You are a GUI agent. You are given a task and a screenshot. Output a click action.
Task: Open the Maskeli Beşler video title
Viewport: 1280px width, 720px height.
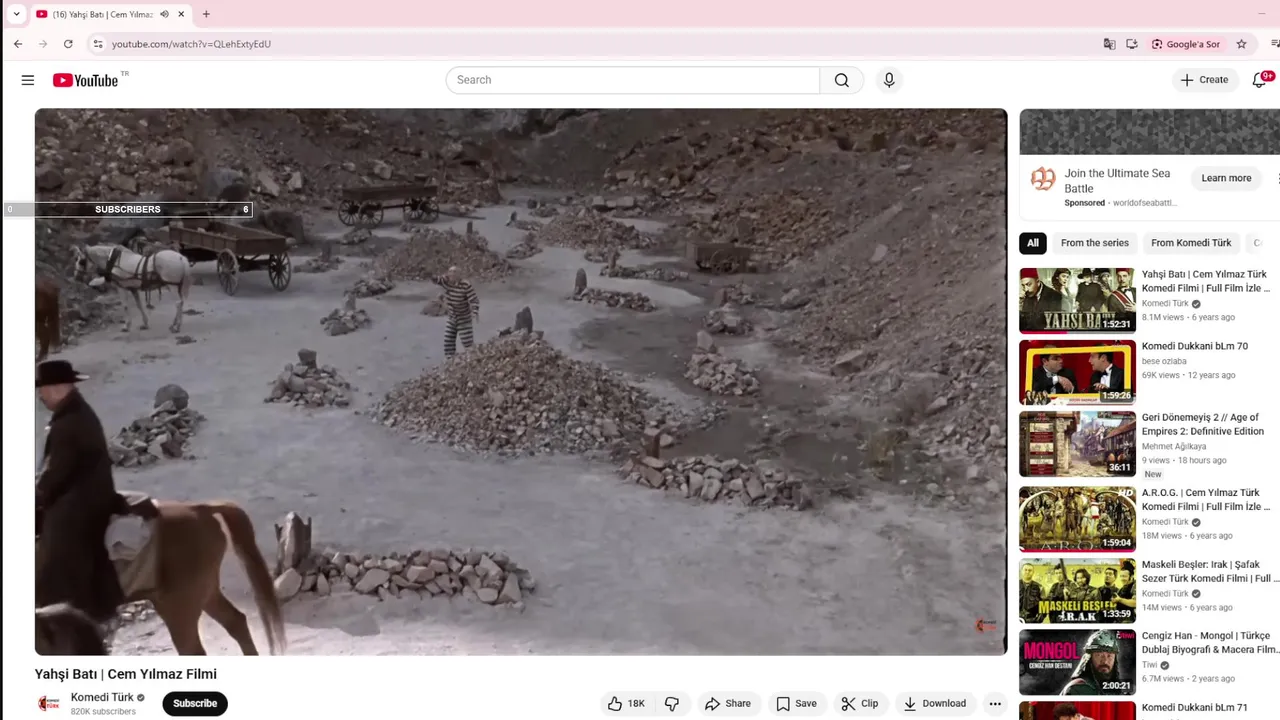(x=1210, y=571)
